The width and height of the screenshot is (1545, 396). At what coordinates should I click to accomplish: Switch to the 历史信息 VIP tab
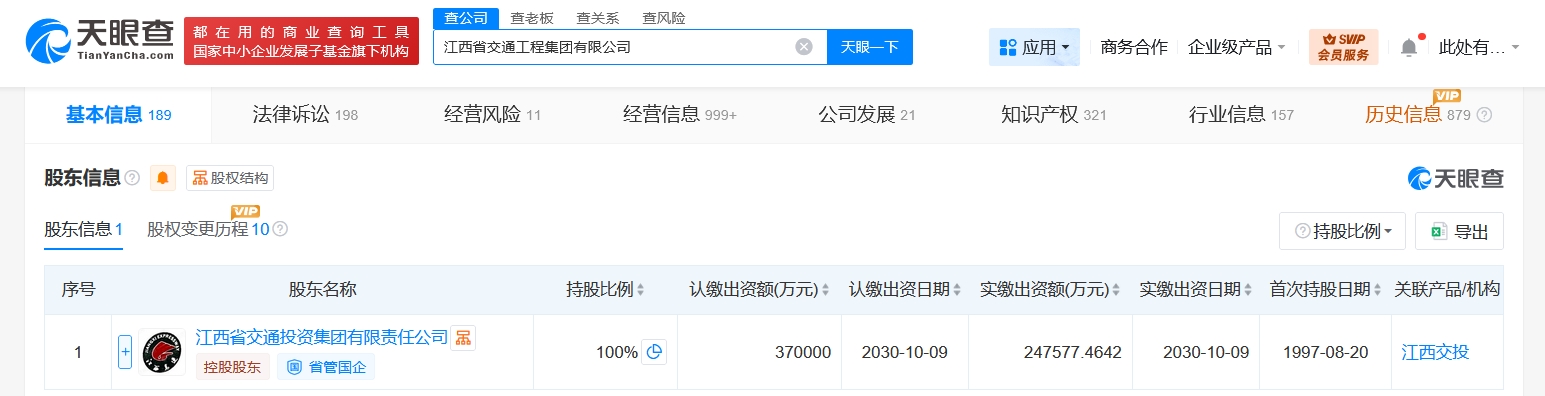(1418, 115)
